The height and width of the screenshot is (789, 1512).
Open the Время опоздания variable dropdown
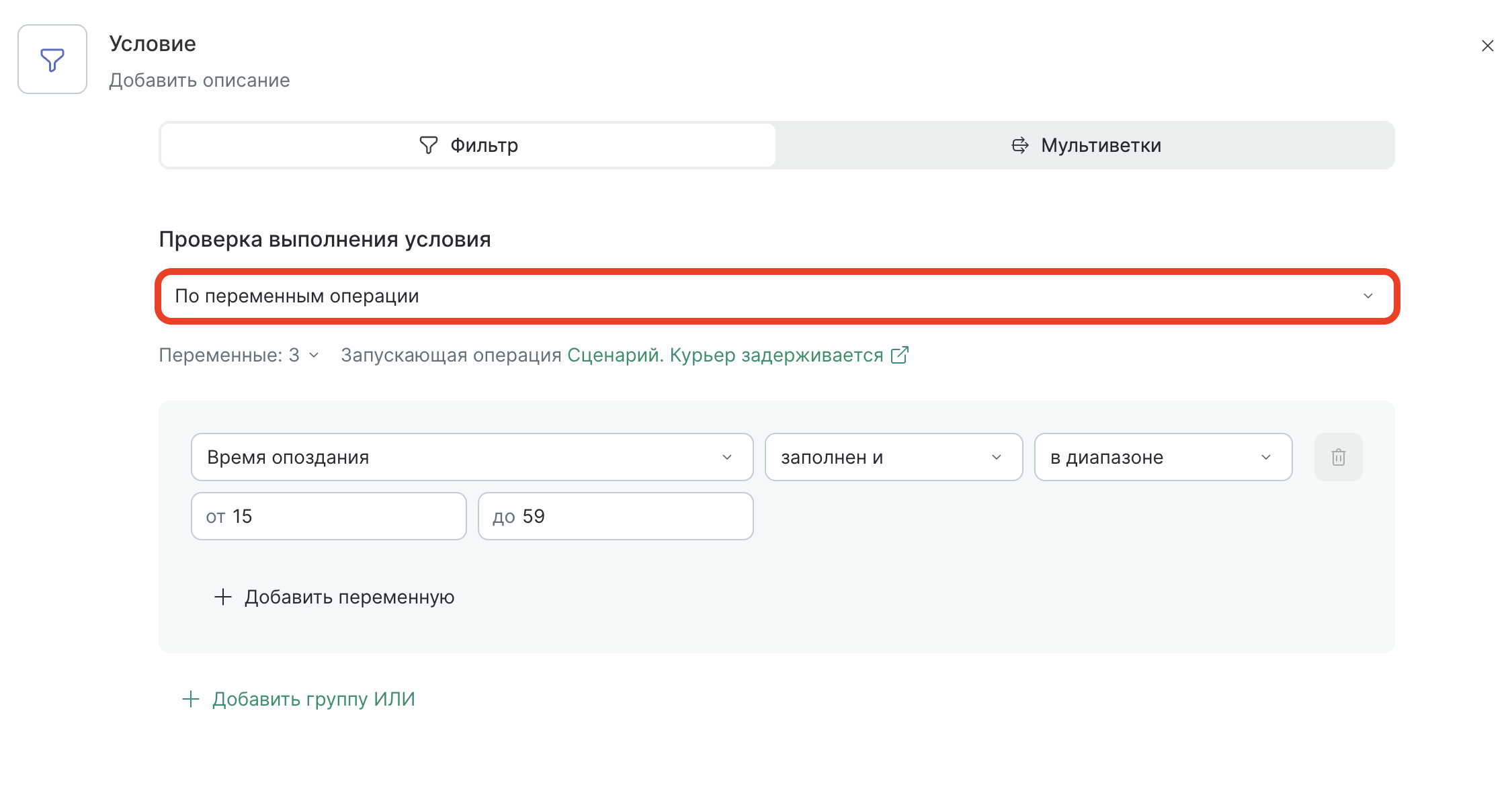[472, 457]
